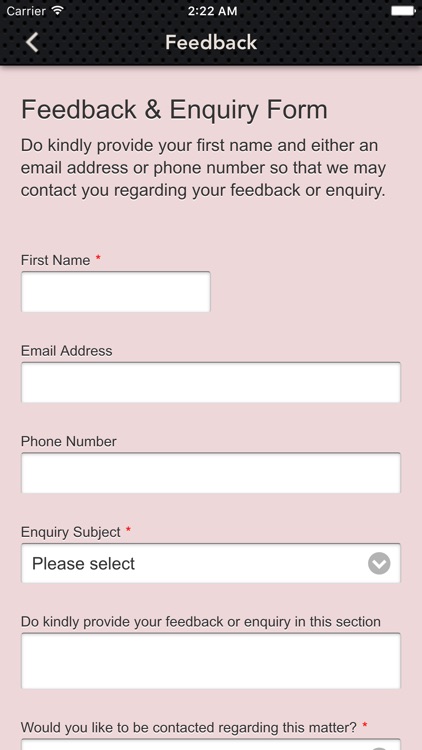
Task: Click the 'Would you like to be contacted' label
Action: tap(189, 728)
